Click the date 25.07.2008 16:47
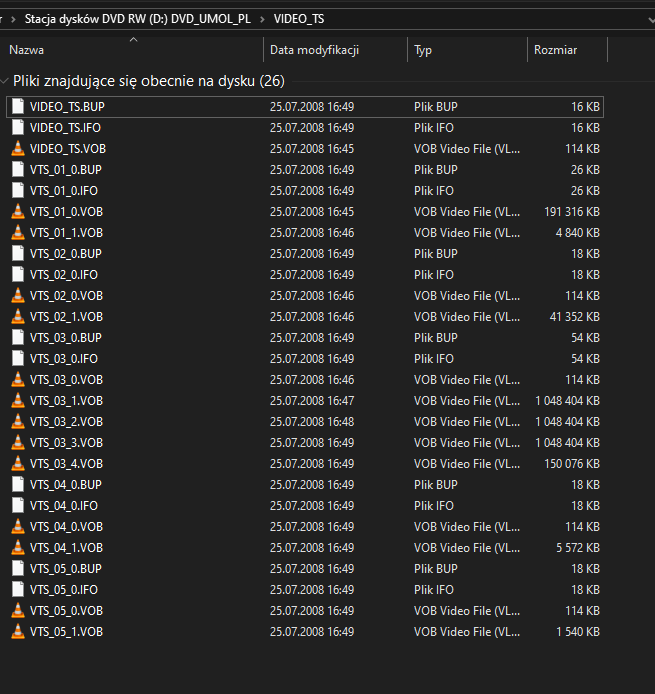The height and width of the screenshot is (694, 655). coord(312,401)
